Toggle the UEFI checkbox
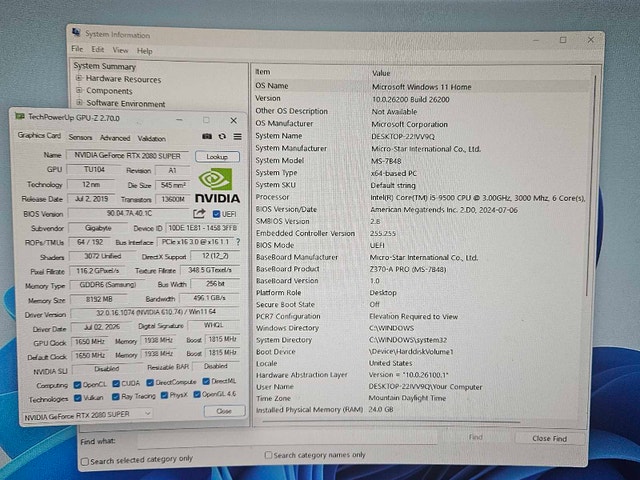640x480 pixels. [216, 214]
